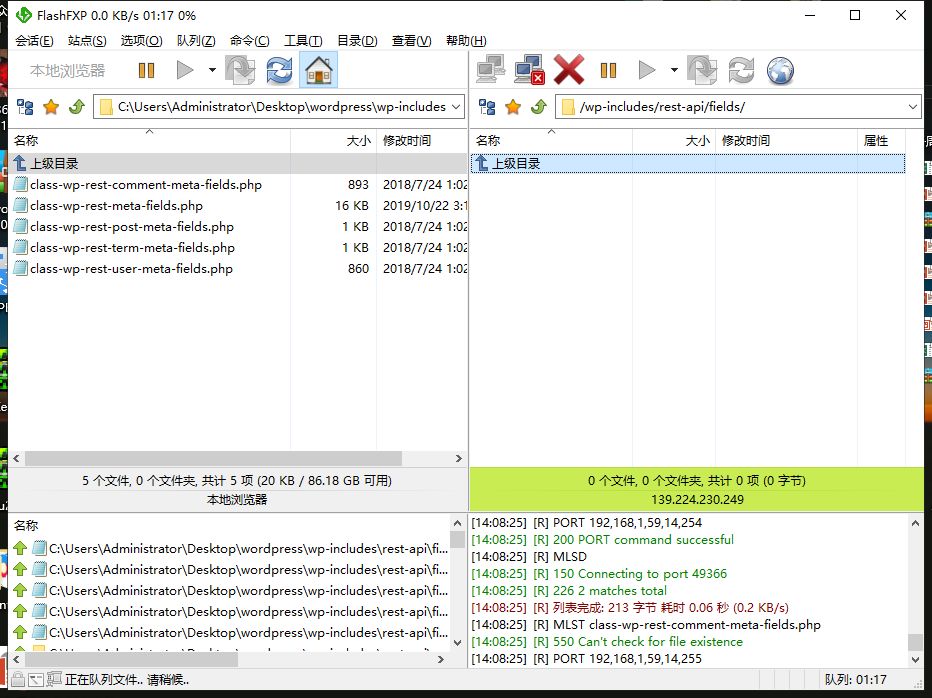Go up a directory in local pane
Screen dimensions: 932x698
tap(77, 107)
